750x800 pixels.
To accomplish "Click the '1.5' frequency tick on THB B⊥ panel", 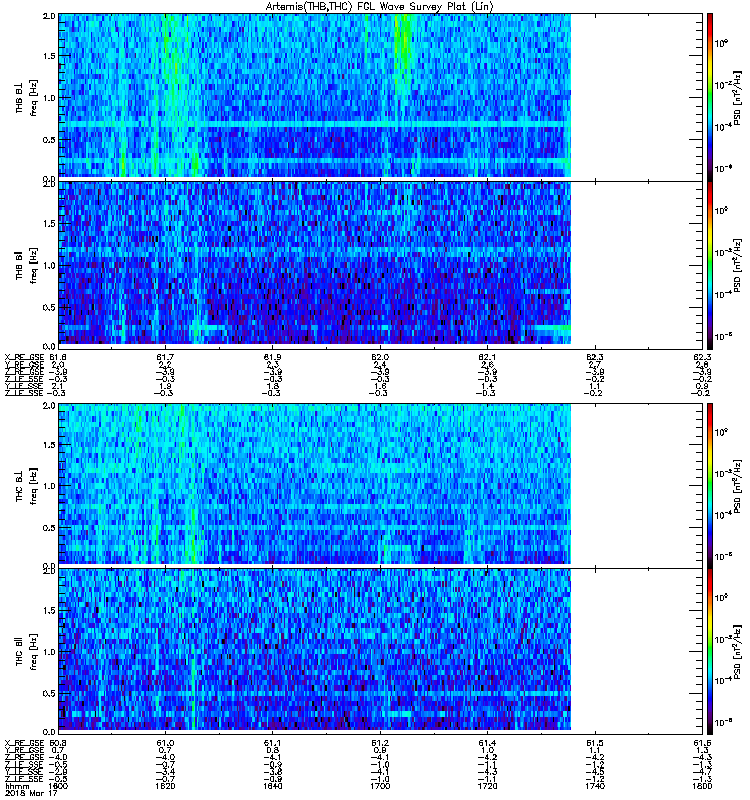I will click(49, 56).
